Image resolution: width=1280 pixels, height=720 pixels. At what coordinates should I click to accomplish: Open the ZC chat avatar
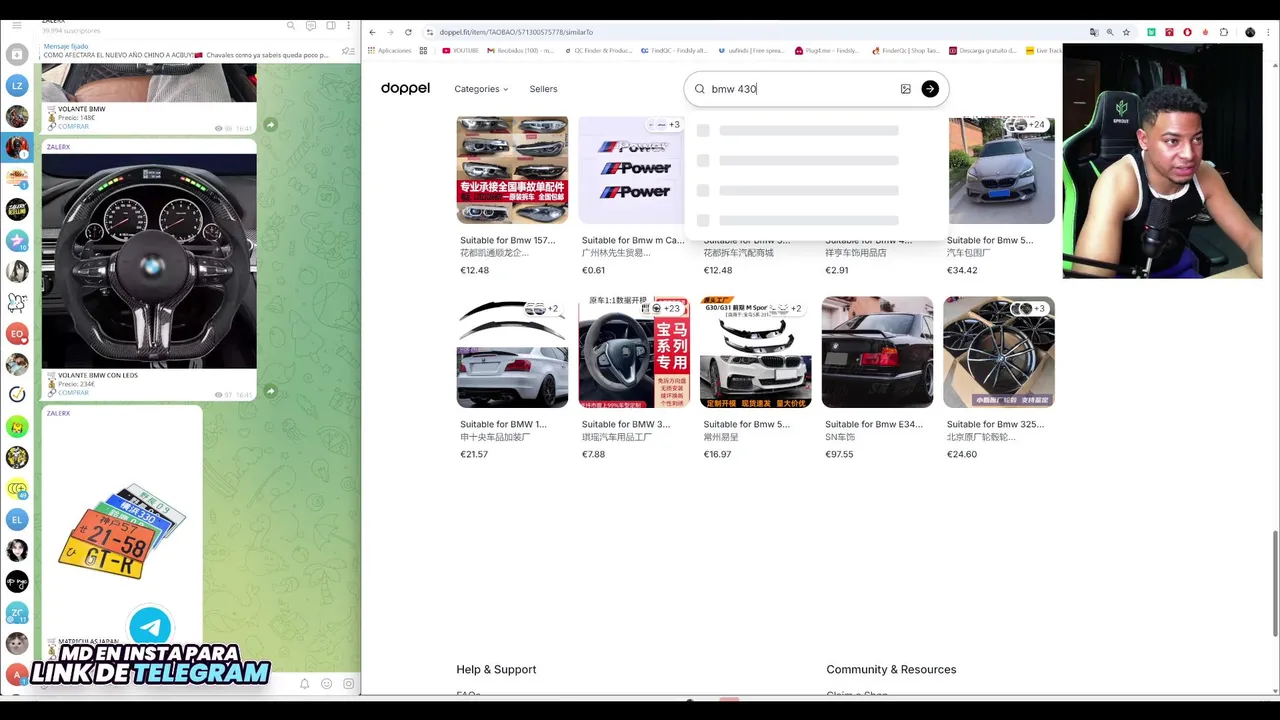point(17,612)
